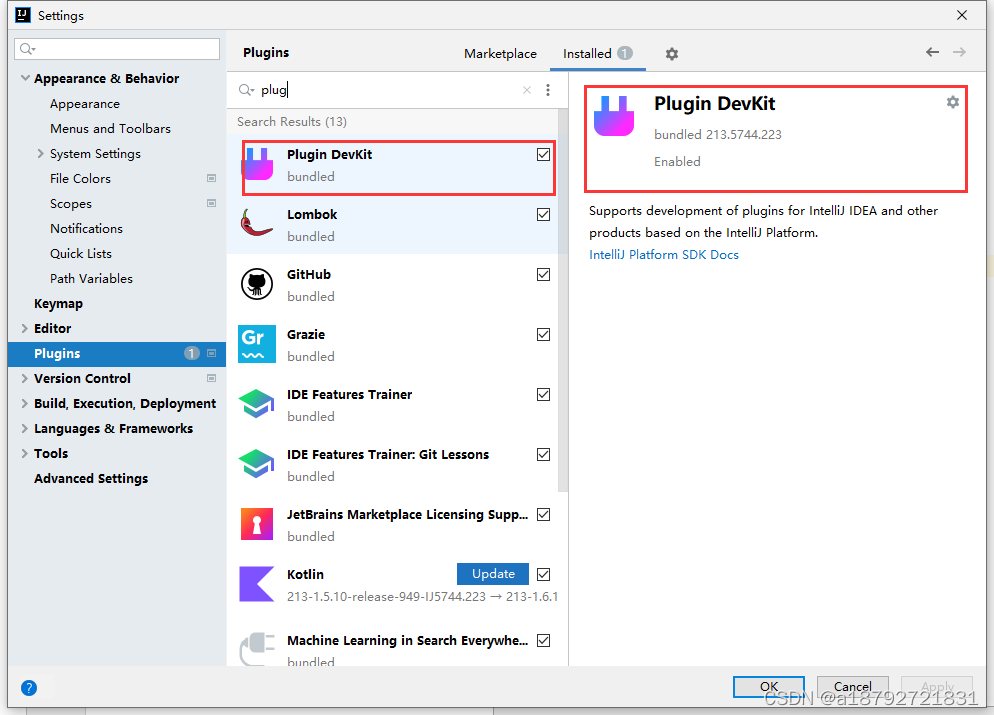Expand the Languages & Frameworks section
Screen dimensions: 994x715
24,428
